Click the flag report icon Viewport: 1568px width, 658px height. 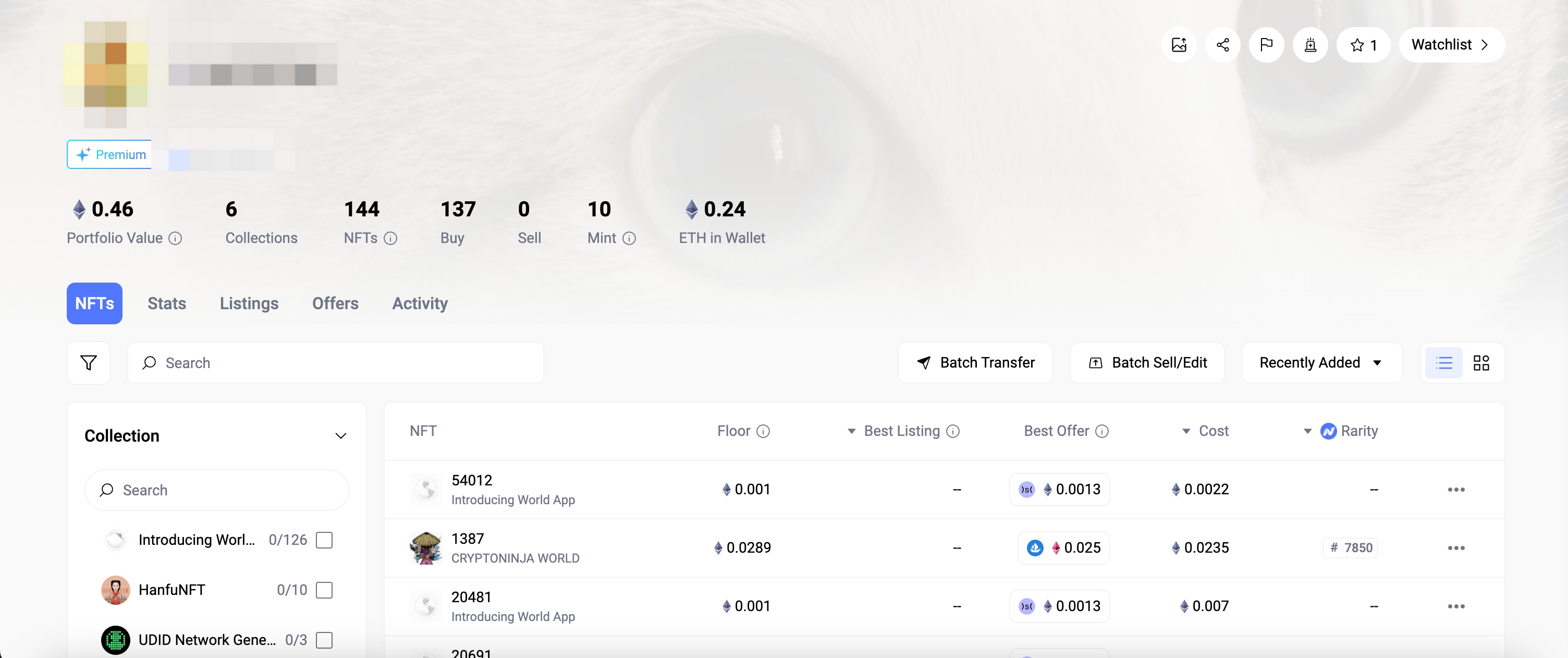click(1266, 44)
